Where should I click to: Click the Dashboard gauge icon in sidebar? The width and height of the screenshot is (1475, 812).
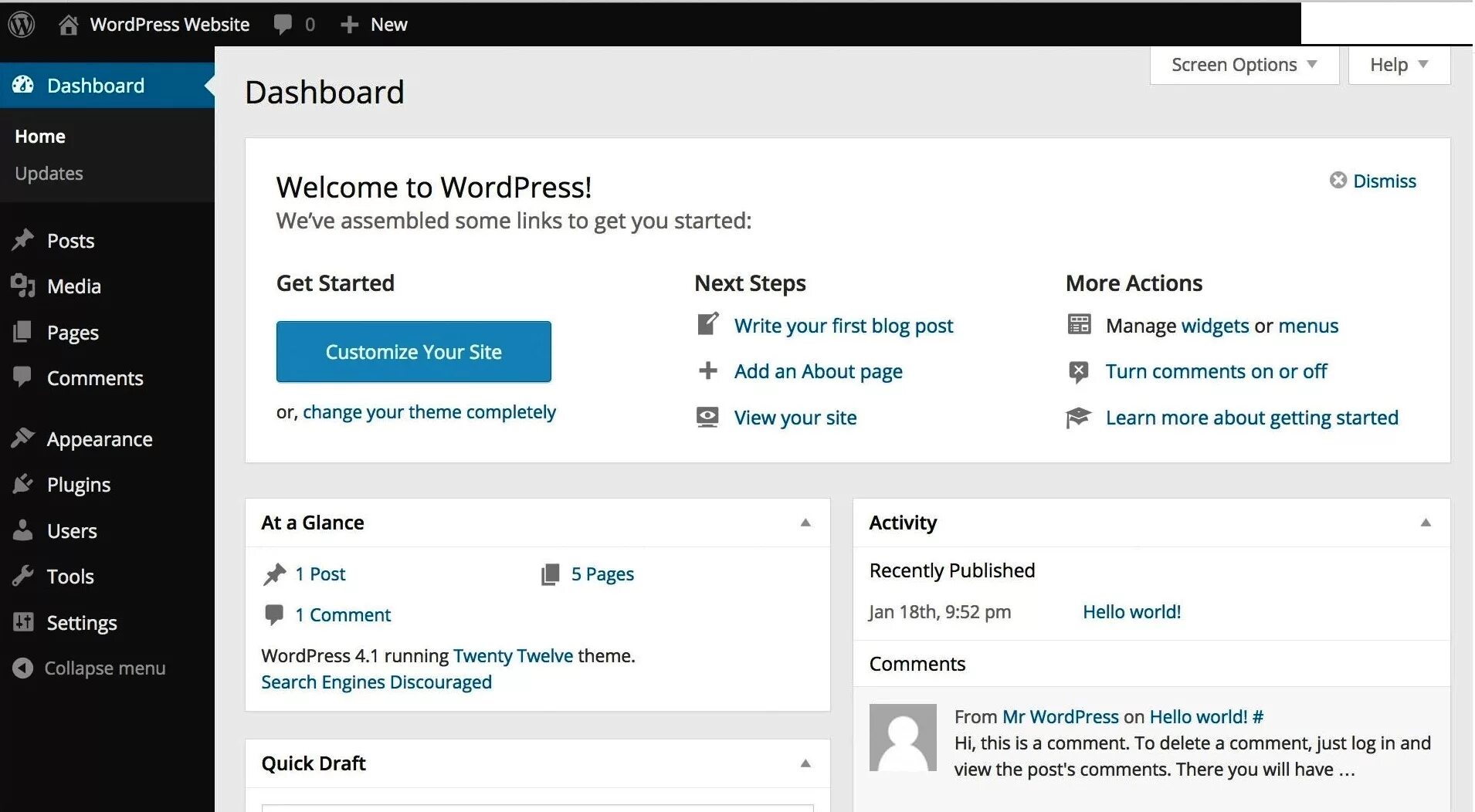(23, 85)
